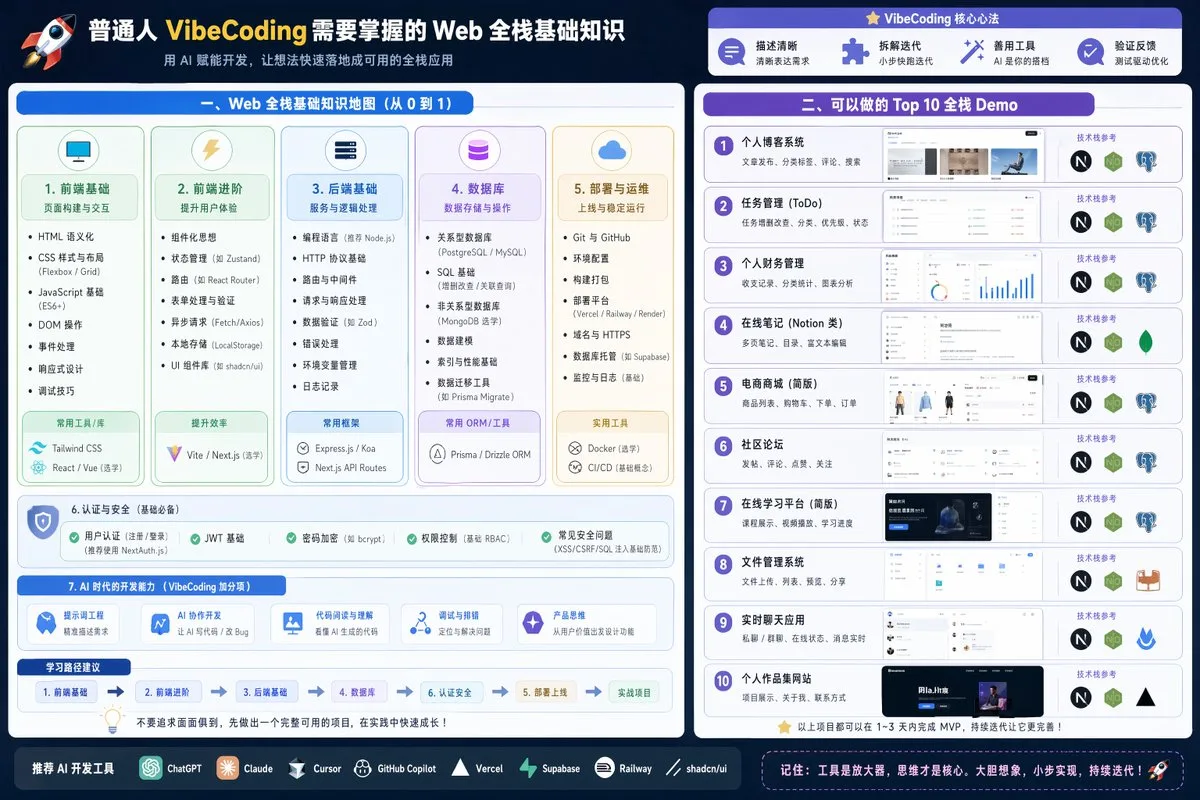Click the Vercel triangle in bottom bar

click(x=460, y=768)
